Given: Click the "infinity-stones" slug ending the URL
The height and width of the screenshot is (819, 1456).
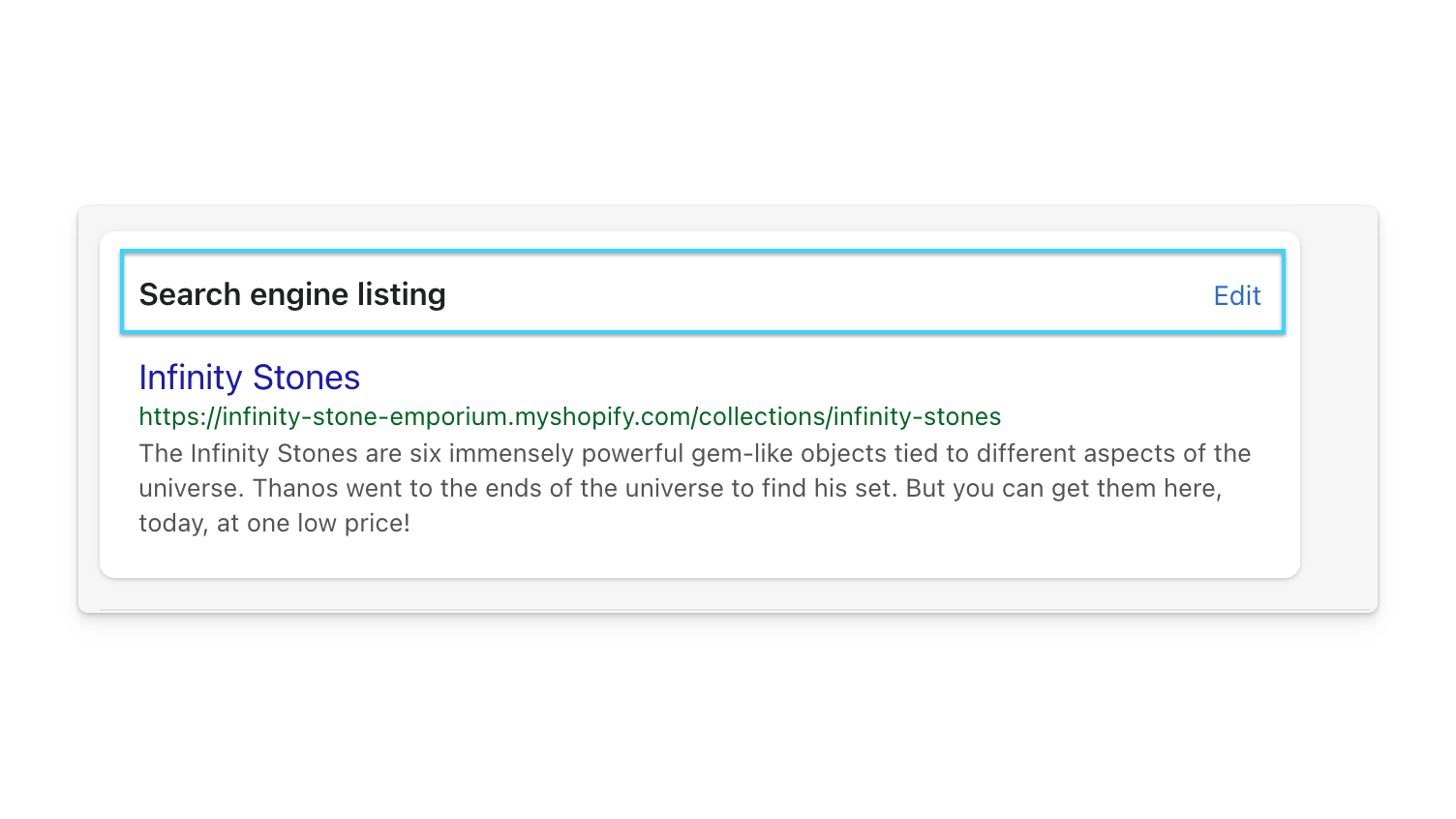Looking at the screenshot, I should coord(917,416).
